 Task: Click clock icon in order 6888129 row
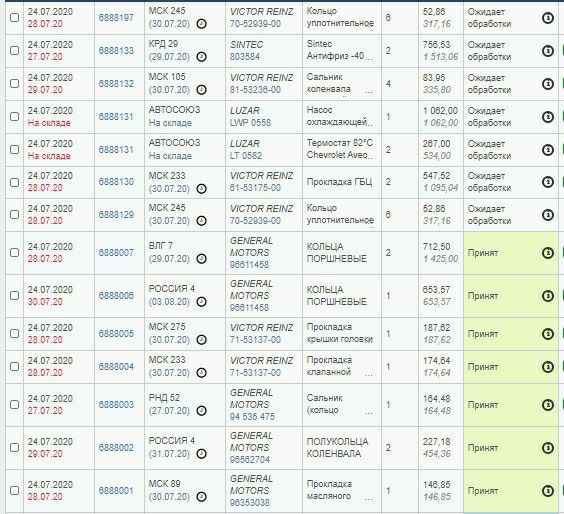click(x=201, y=221)
